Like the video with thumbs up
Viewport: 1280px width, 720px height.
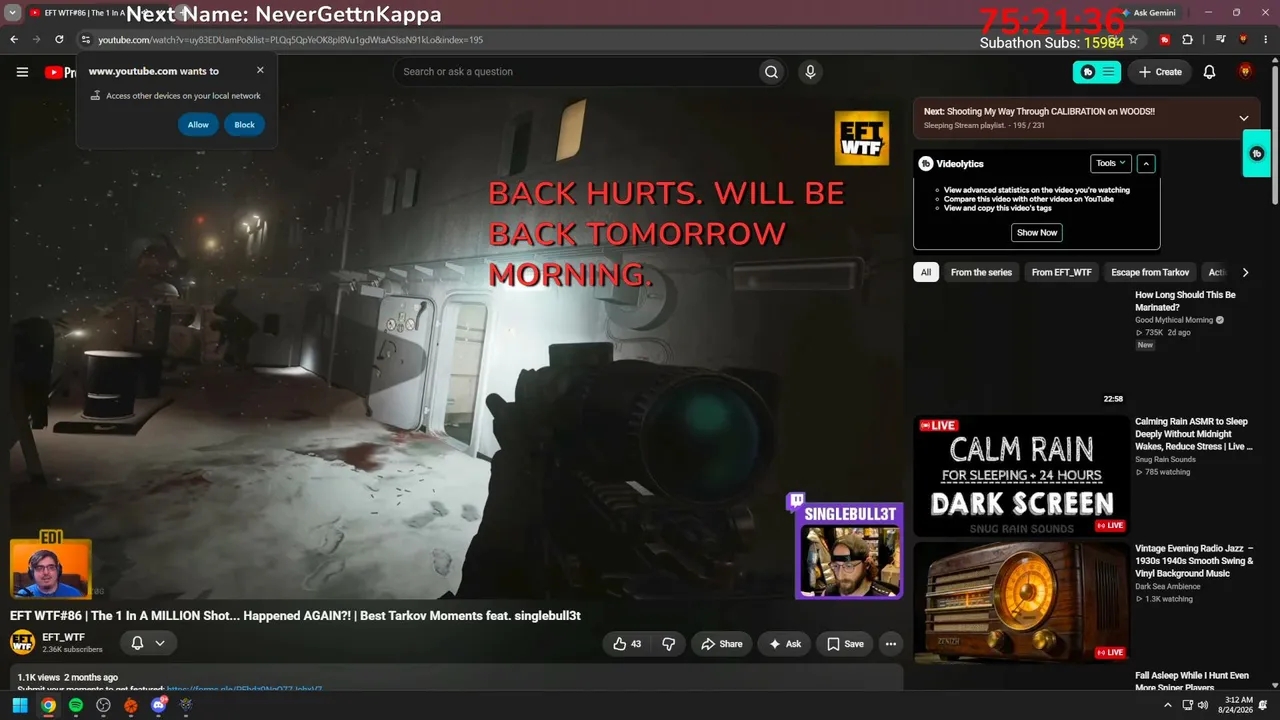pyautogui.click(x=628, y=644)
